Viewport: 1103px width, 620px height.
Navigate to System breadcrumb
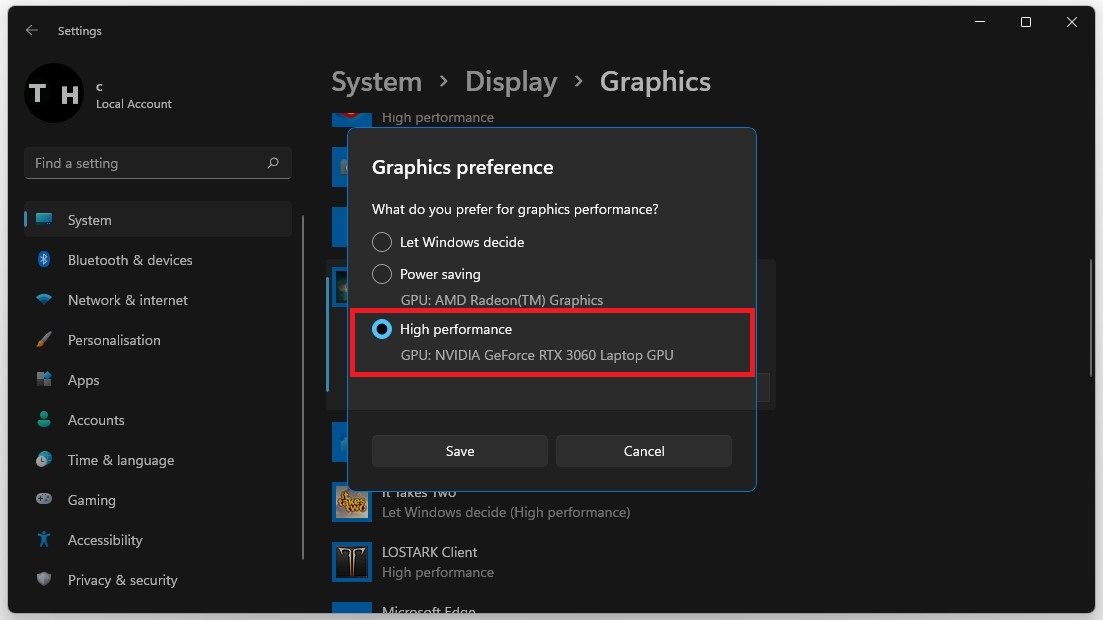click(376, 82)
